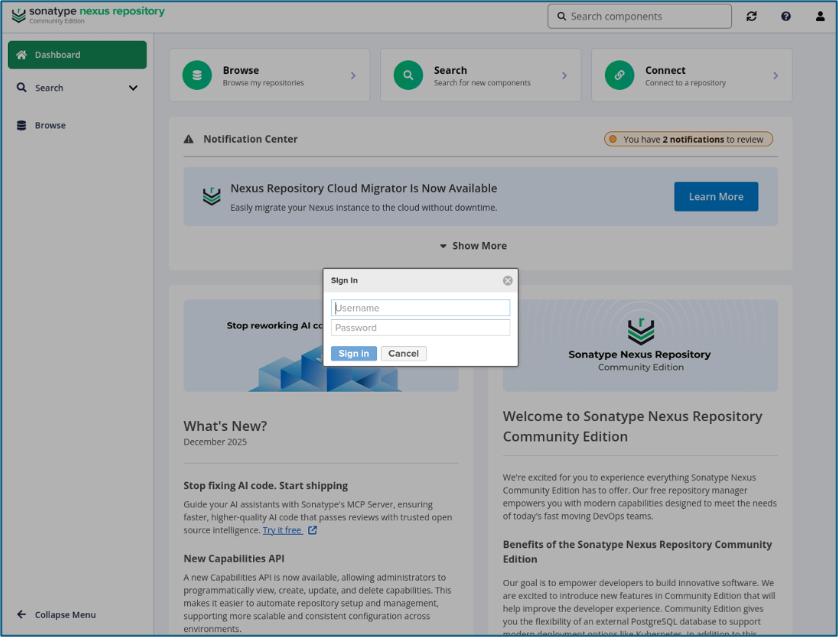The height and width of the screenshot is (638, 838).
Task: Click the green Browse database icon
Action: [197, 75]
